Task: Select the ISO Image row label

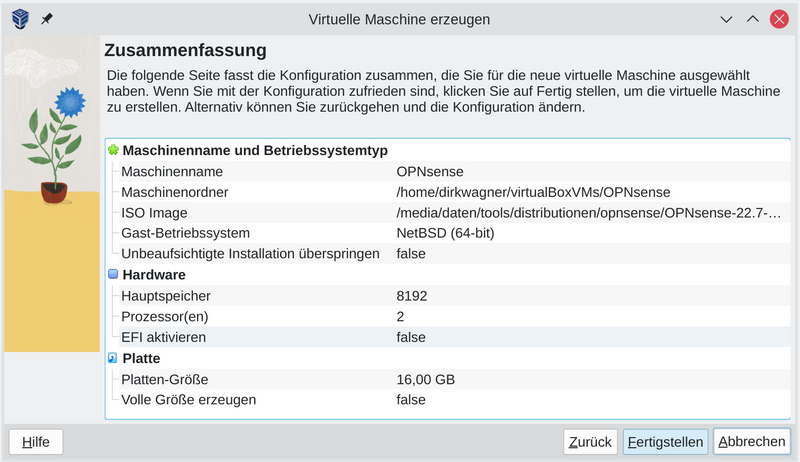Action: pos(154,213)
